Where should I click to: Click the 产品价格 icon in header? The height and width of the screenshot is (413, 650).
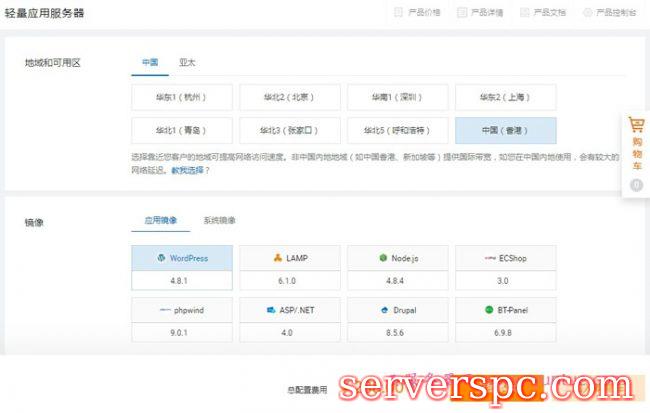tap(399, 13)
